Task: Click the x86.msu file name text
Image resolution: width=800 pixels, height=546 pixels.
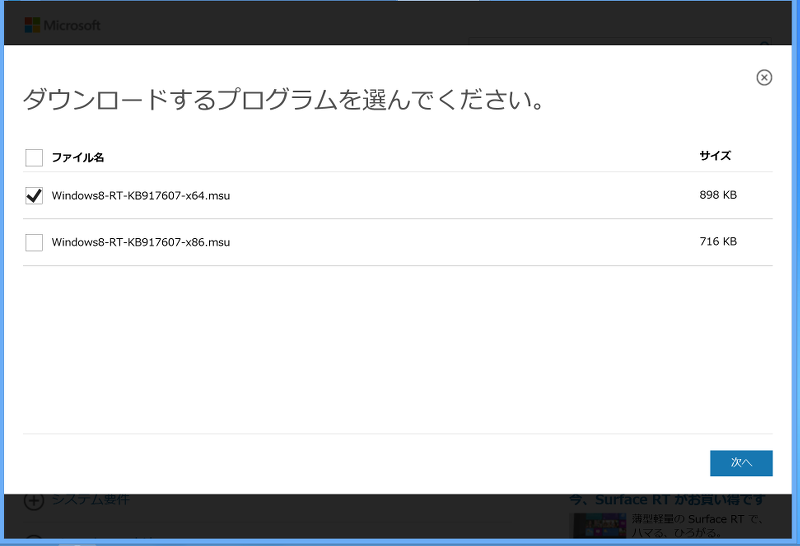Action: click(x=141, y=242)
